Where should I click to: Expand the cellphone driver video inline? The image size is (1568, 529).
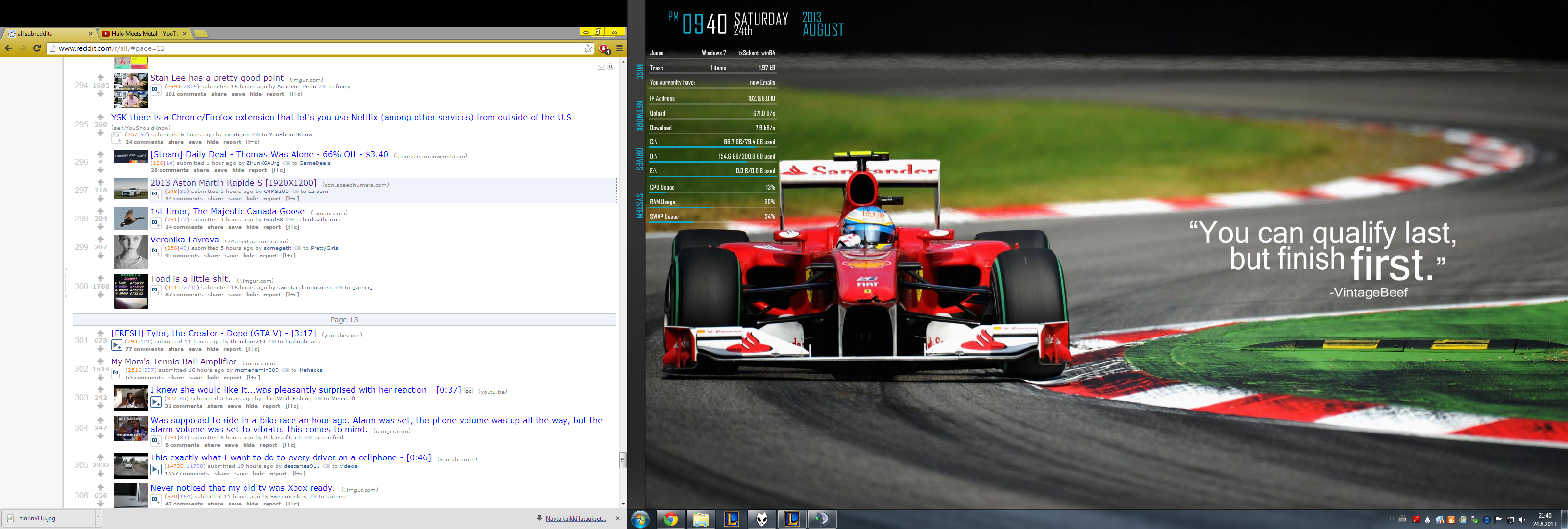(x=156, y=469)
